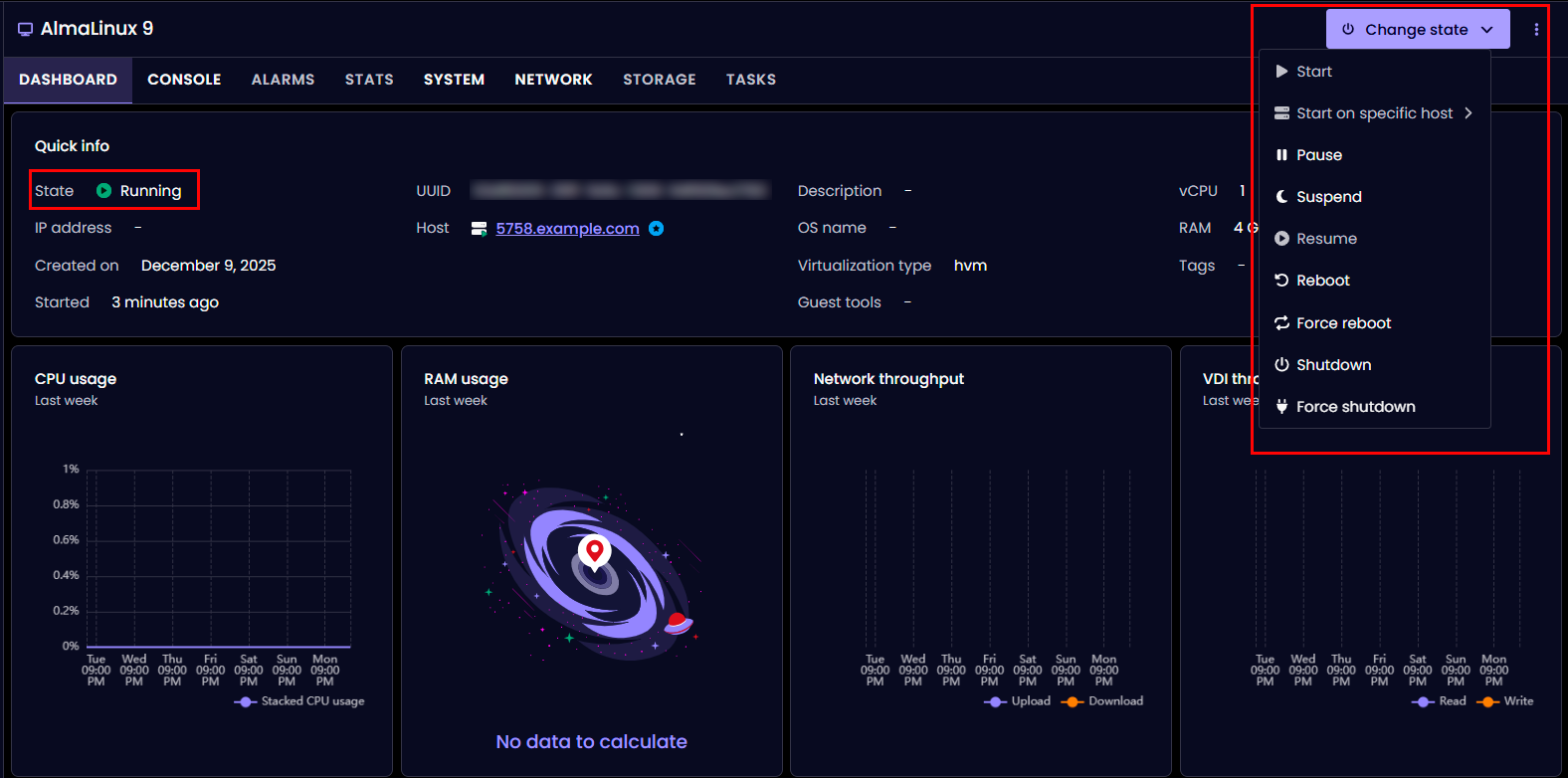1568x778 pixels.
Task: Open the 5758.example.com host link
Action: click(567, 229)
